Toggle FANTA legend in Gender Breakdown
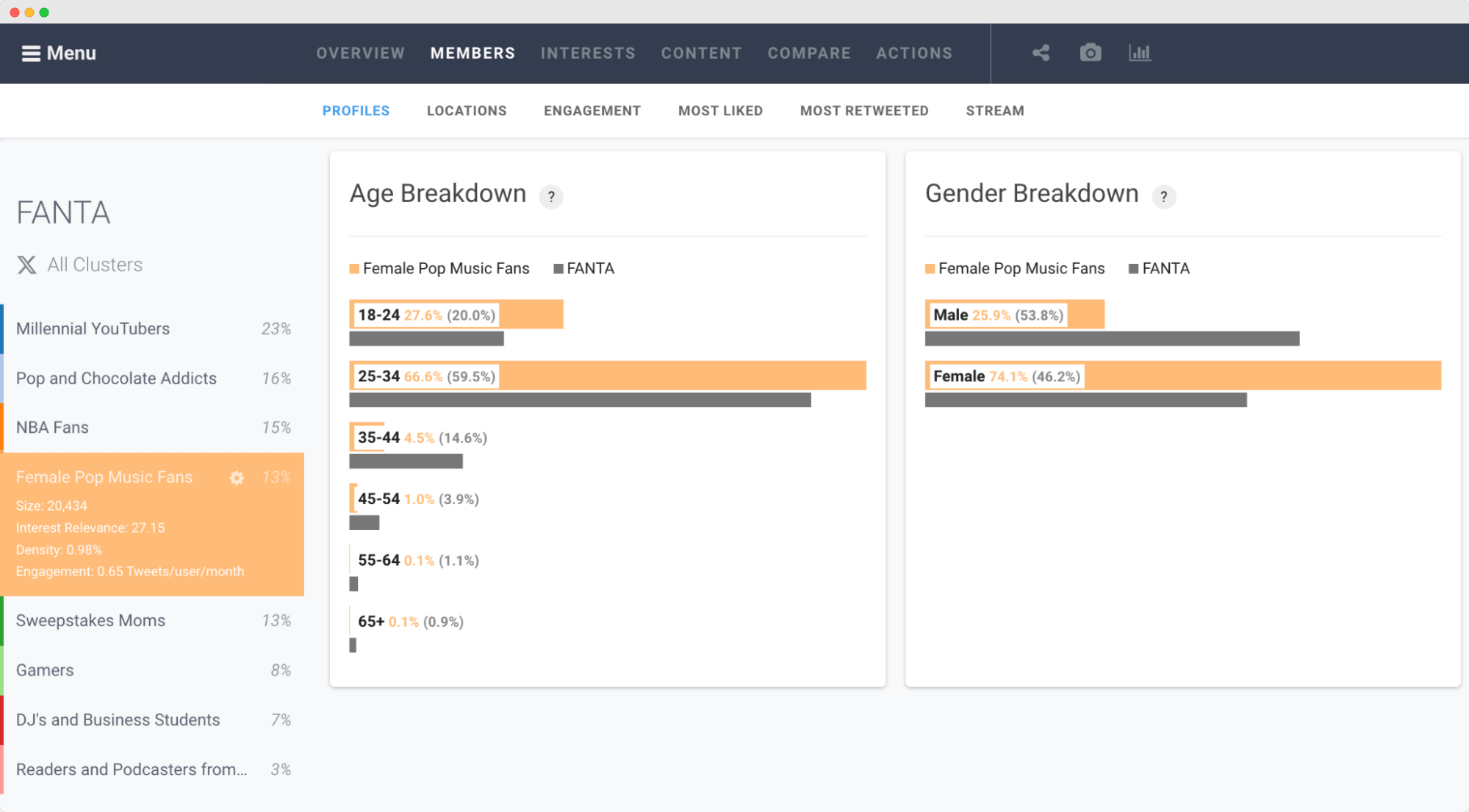This screenshot has height=812, width=1469. coord(1160,269)
